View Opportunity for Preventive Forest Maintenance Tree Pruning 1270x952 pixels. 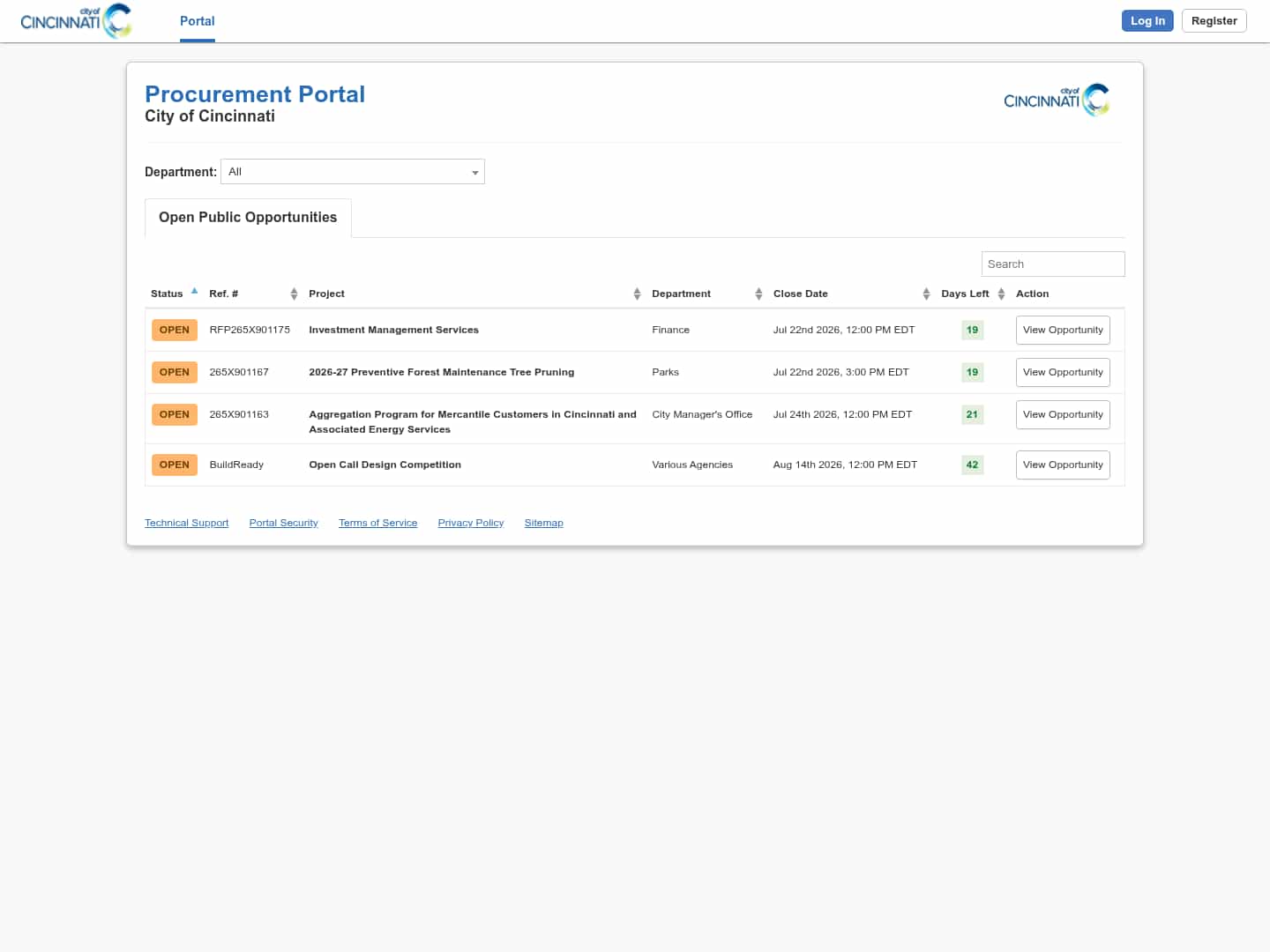[x=1063, y=373]
